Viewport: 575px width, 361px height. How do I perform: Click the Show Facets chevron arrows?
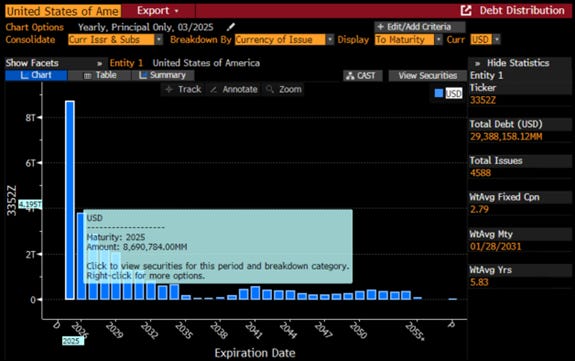click(99, 63)
